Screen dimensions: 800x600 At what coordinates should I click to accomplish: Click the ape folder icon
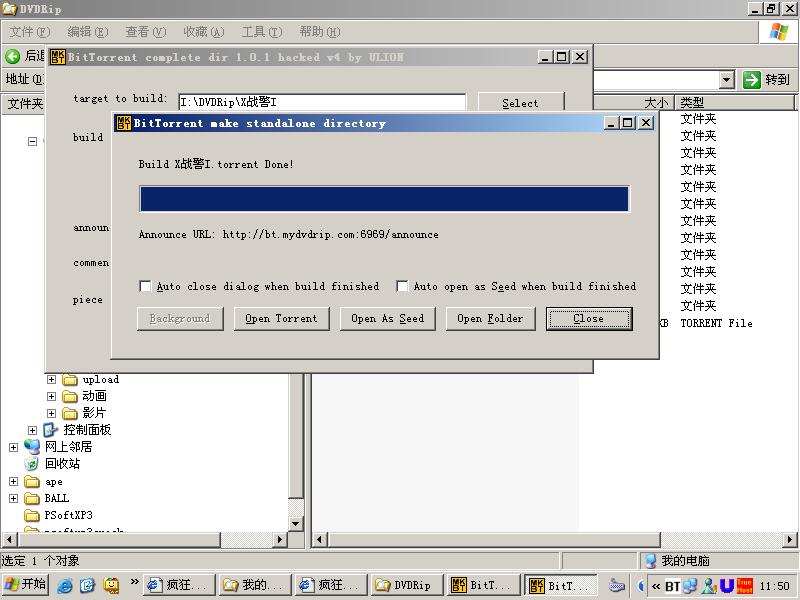pyautogui.click(x=32, y=482)
